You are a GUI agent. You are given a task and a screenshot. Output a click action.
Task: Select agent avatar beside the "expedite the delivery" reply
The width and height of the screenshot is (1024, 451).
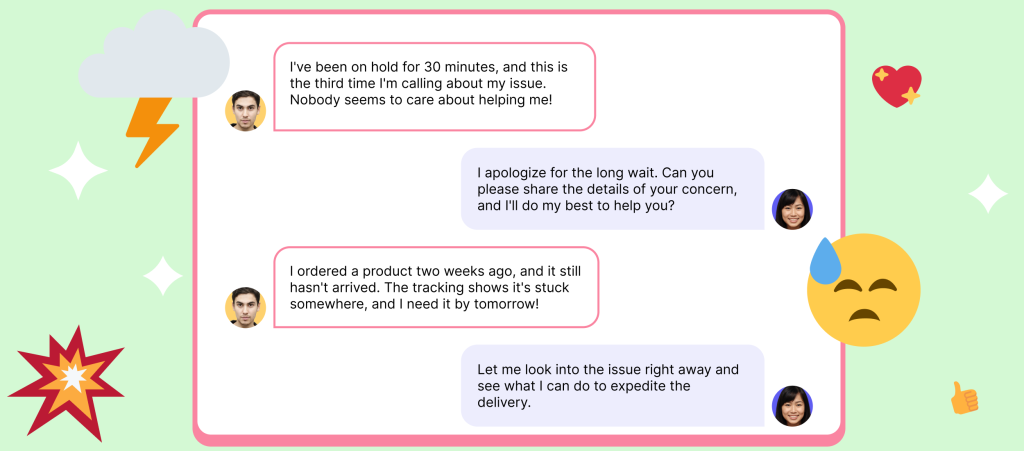tap(792, 406)
